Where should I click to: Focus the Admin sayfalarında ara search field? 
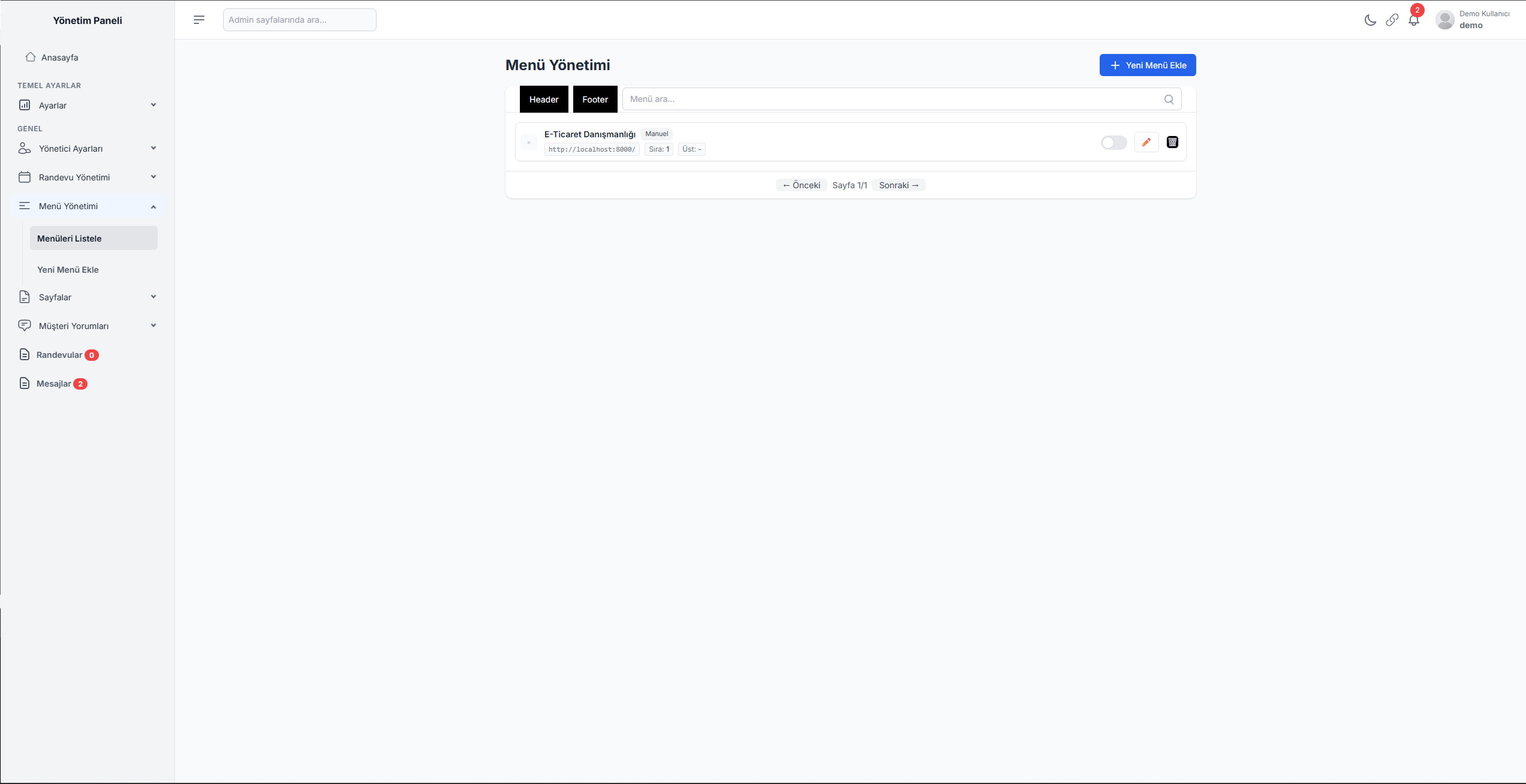(299, 20)
